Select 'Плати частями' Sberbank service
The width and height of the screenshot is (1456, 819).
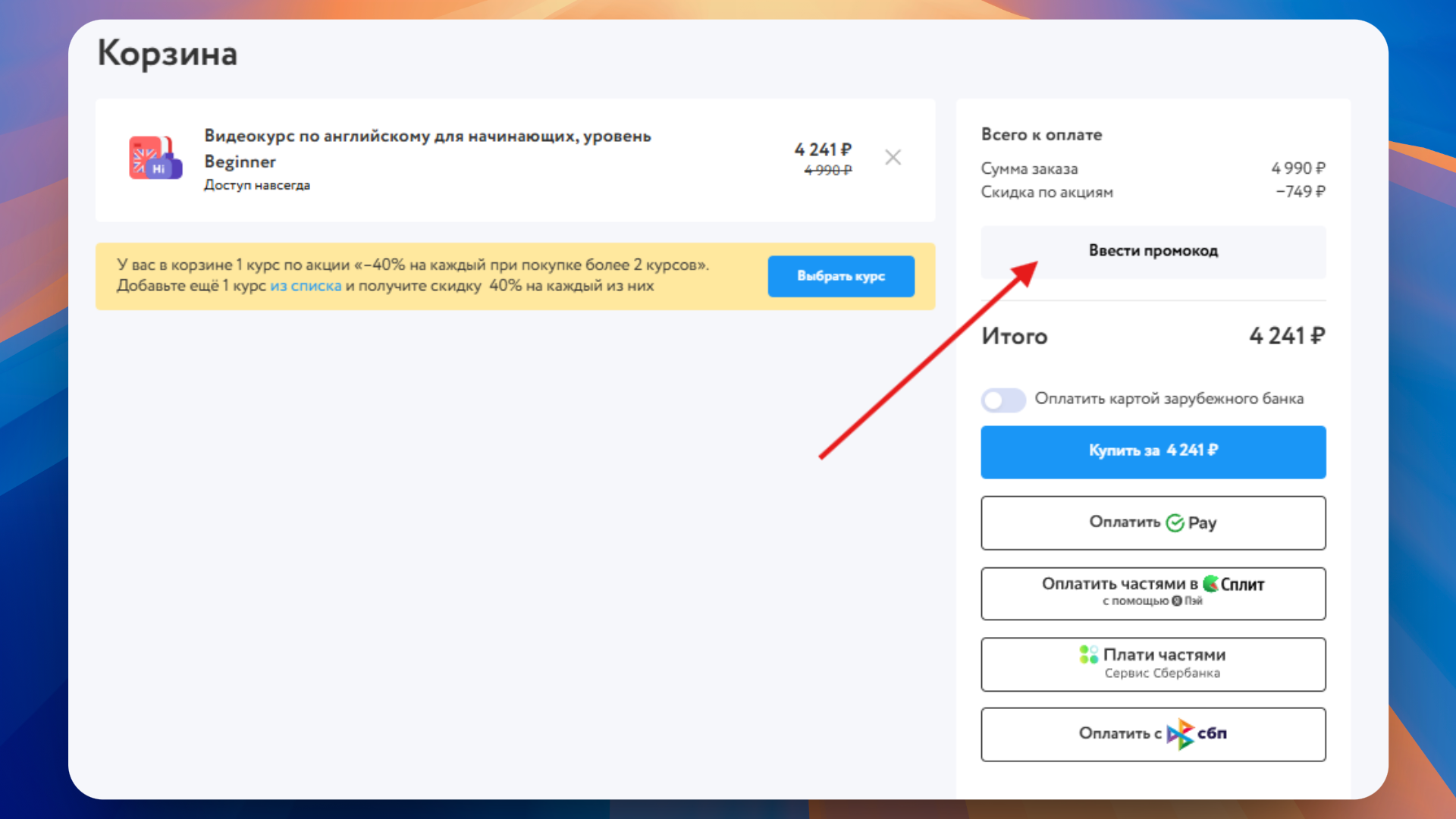coord(1153,664)
